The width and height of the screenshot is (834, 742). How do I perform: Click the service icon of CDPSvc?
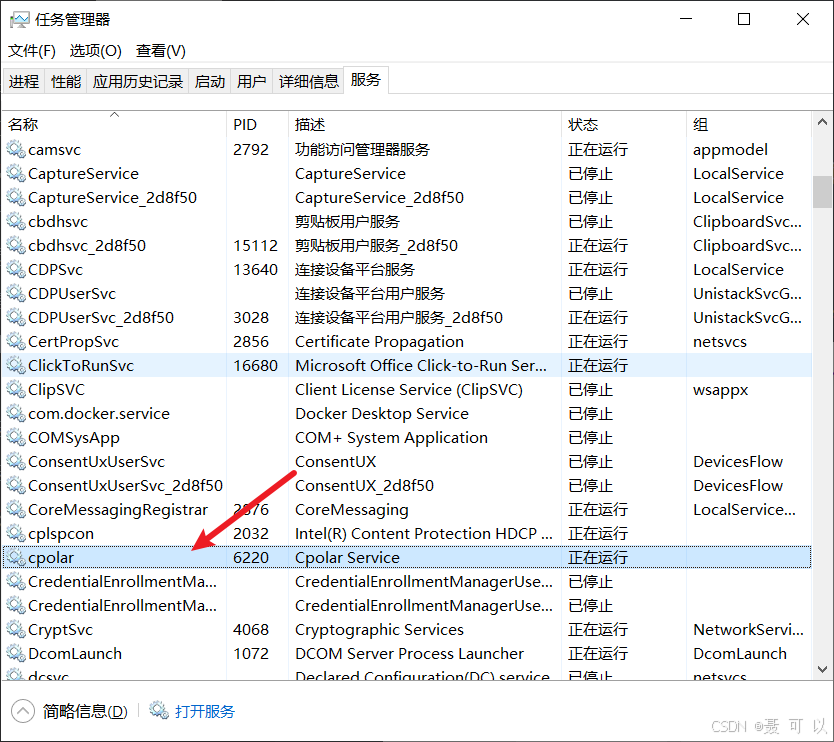[16, 269]
